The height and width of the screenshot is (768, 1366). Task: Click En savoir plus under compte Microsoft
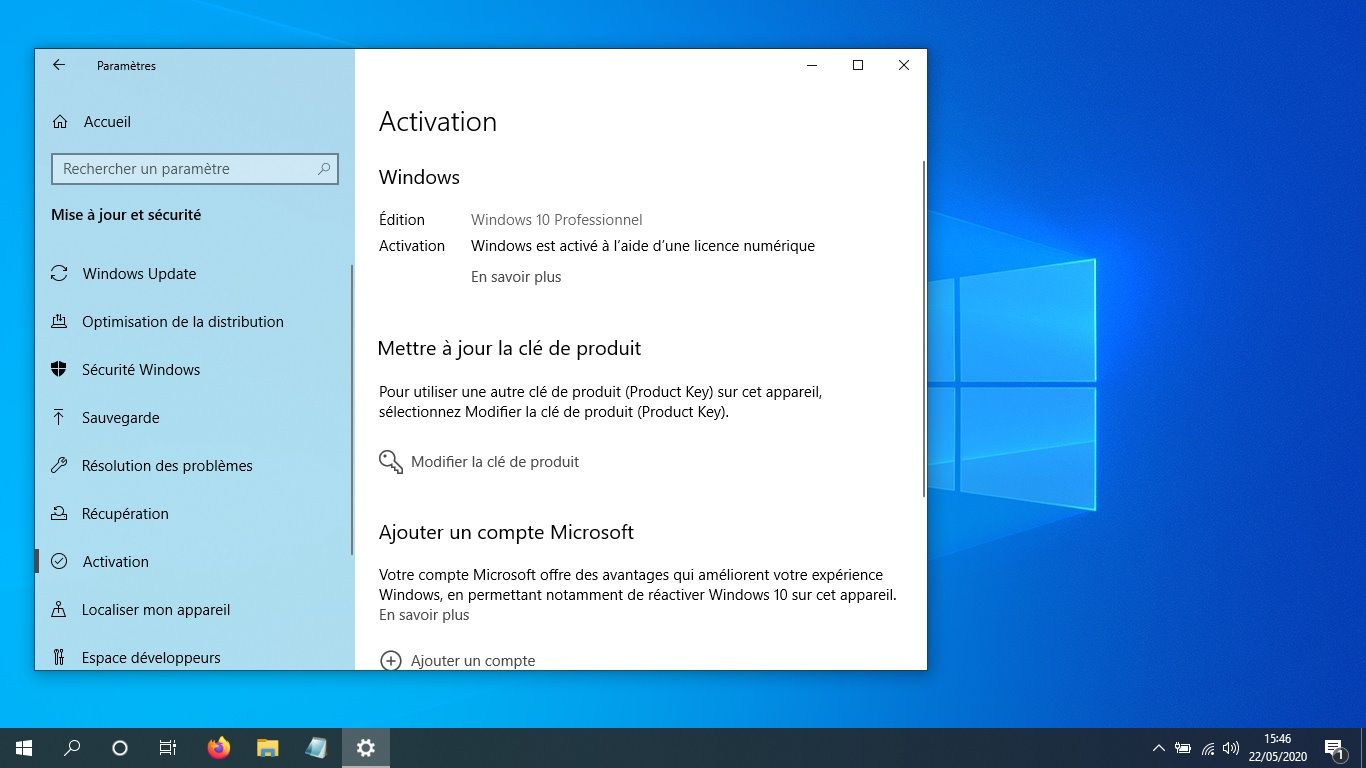coord(424,615)
